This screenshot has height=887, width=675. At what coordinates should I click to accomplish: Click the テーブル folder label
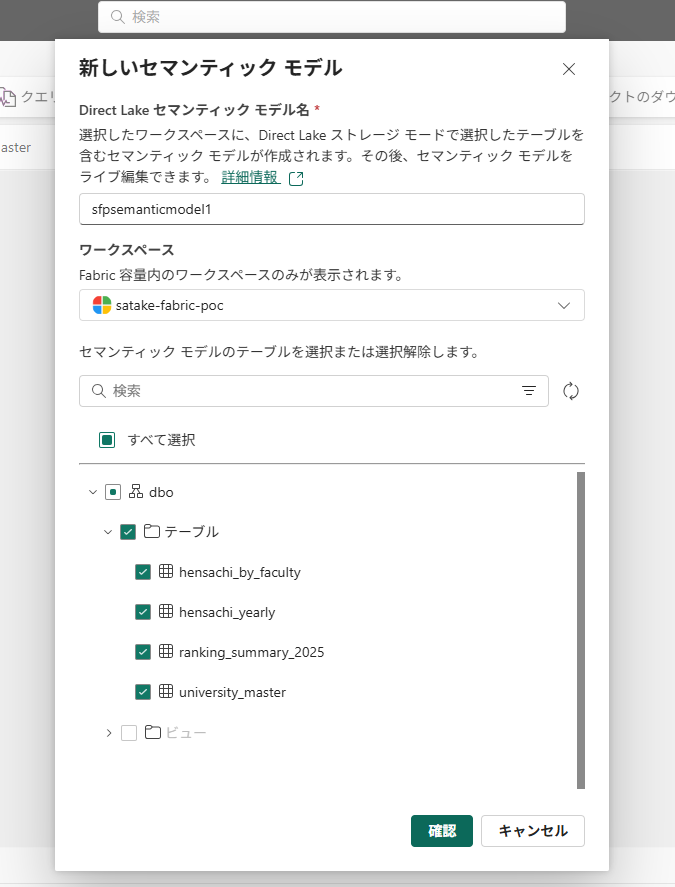(192, 532)
